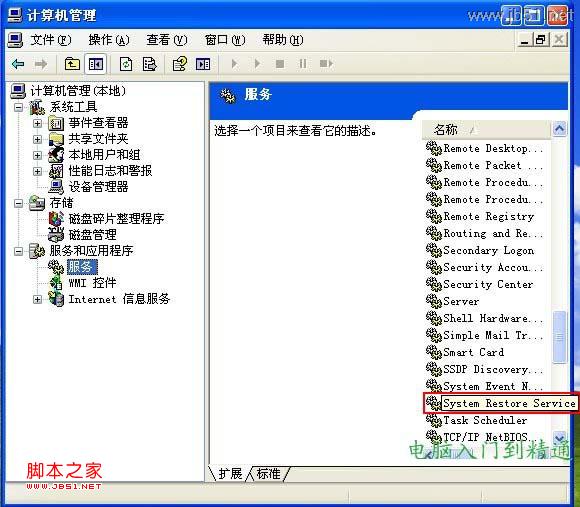Expand the 事件查看器 tree node
580x507 pixels.
pos(37,123)
